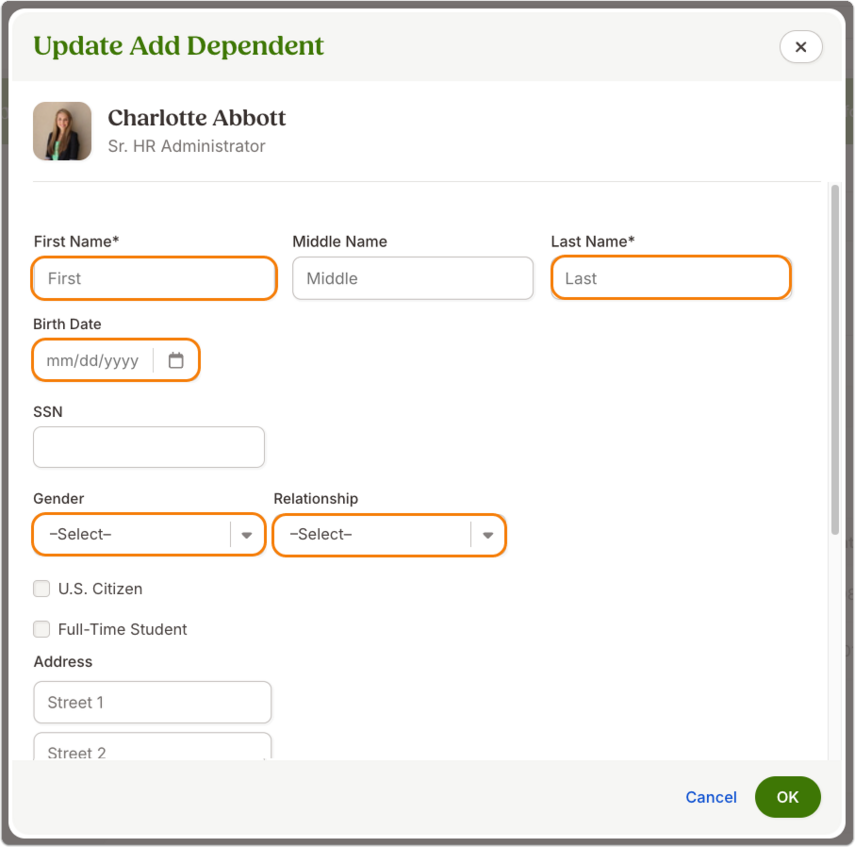The height and width of the screenshot is (847, 855).
Task: Check the Full-Time Student checkbox
Action: pyautogui.click(x=41, y=629)
